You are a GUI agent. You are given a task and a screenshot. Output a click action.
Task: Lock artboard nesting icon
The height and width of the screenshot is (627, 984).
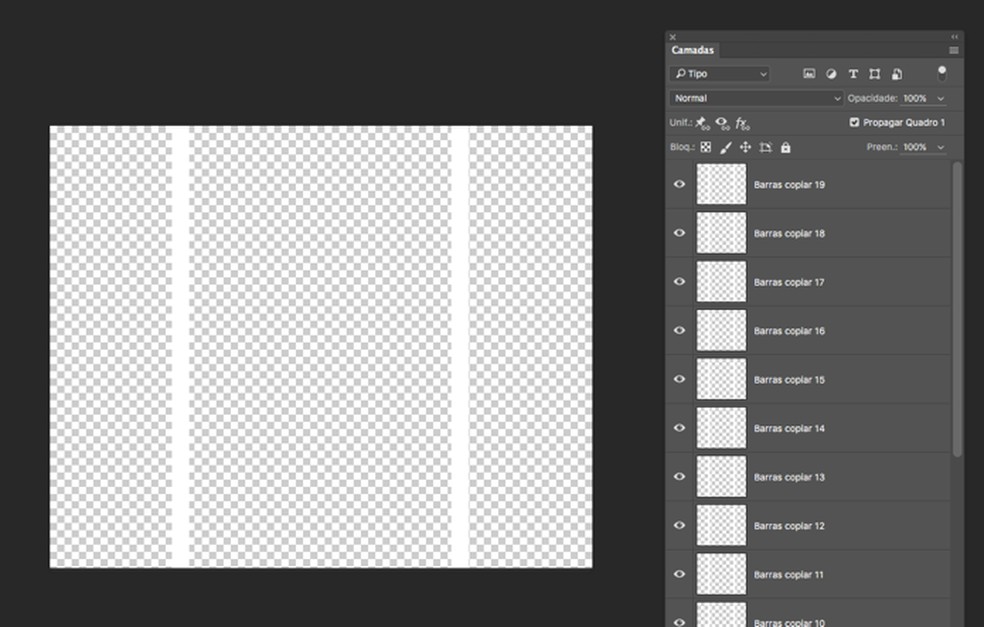click(765, 147)
